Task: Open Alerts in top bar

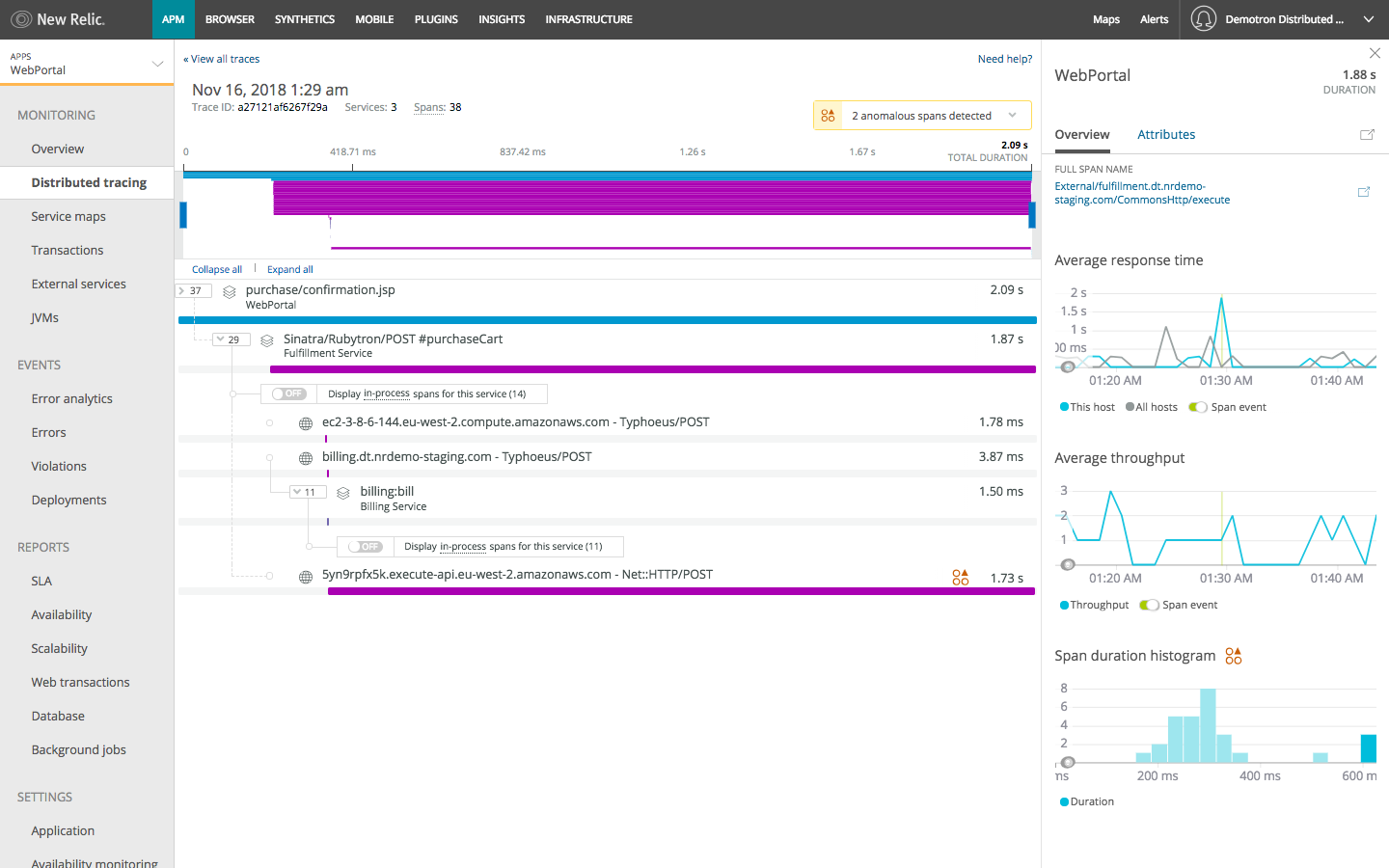Action: coord(1155,19)
